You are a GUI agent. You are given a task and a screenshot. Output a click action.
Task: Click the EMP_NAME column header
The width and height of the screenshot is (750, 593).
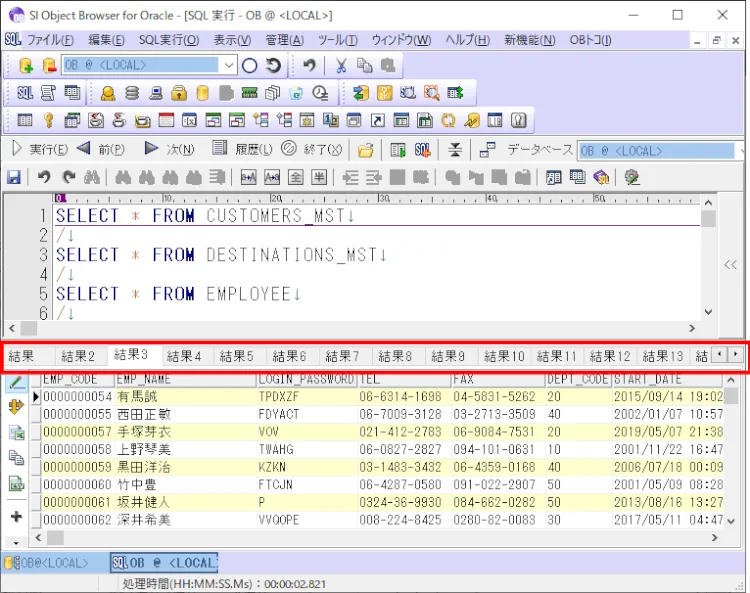(186, 380)
